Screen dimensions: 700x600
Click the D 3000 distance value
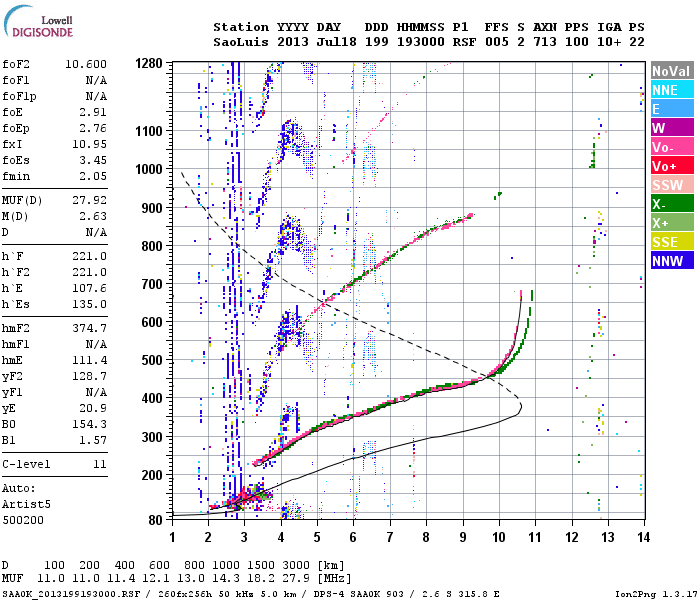pos(296,566)
